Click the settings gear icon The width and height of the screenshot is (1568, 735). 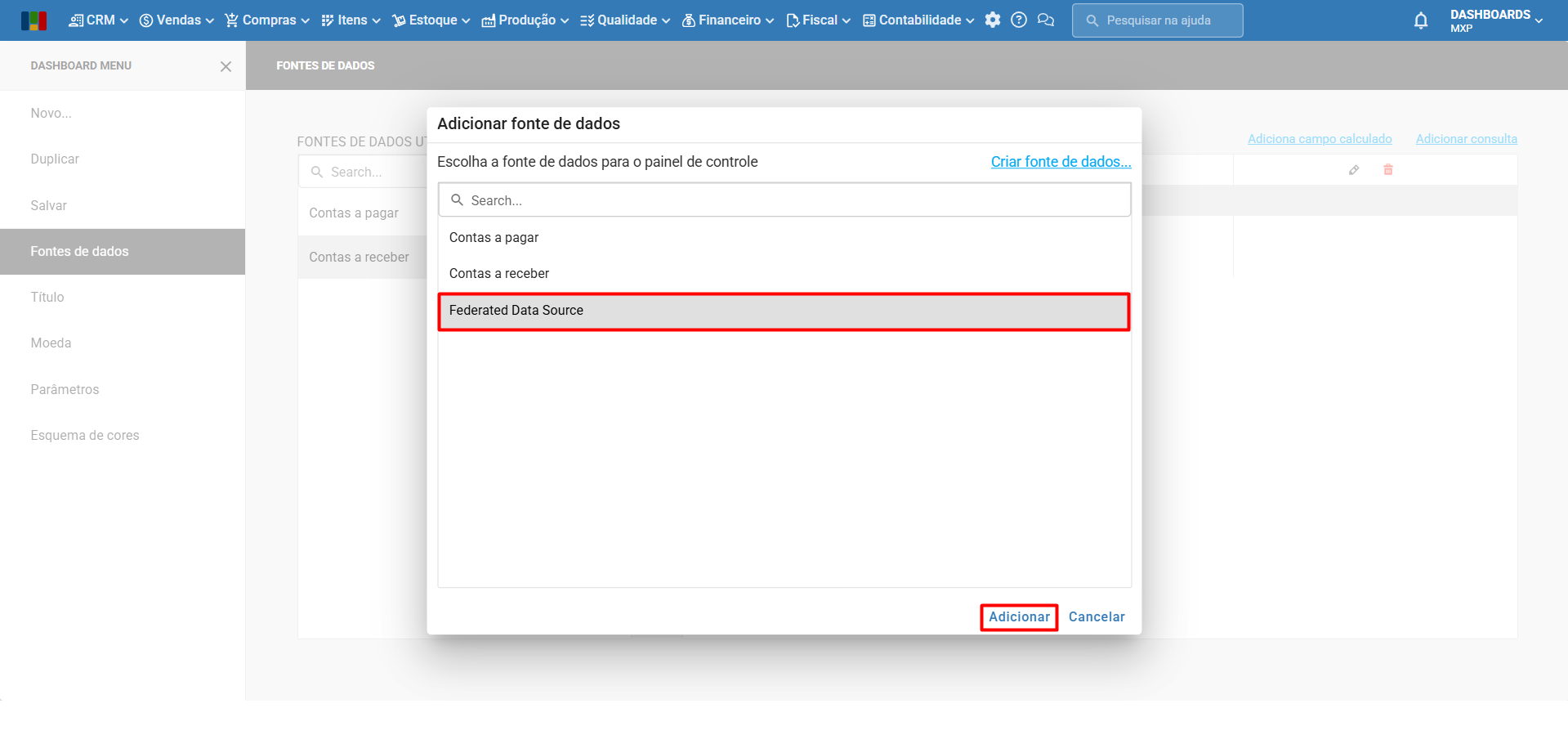point(992,20)
